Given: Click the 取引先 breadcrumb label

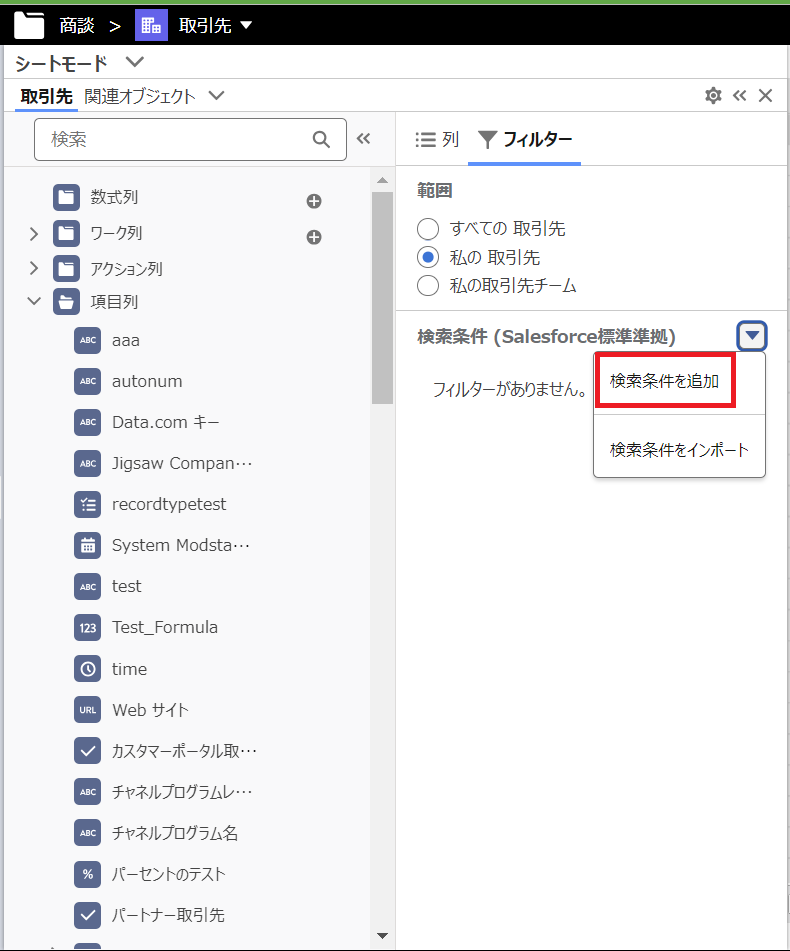Looking at the screenshot, I should [x=205, y=25].
